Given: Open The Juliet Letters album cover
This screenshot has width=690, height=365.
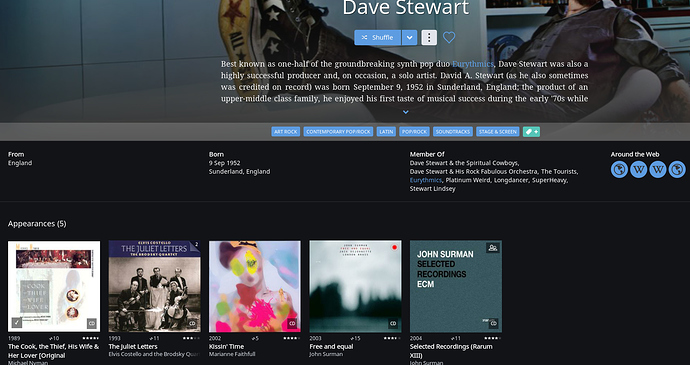Looking at the screenshot, I should (x=154, y=286).
